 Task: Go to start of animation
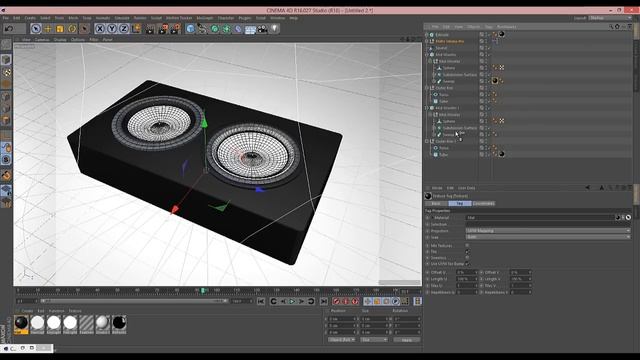(261, 301)
